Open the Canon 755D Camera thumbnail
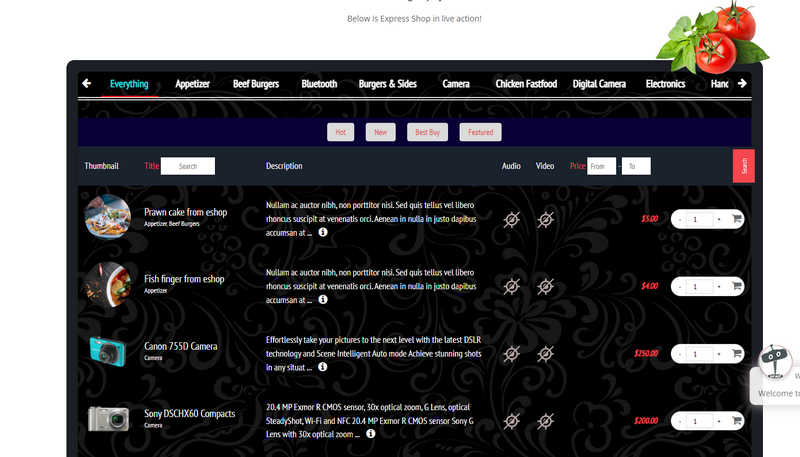The height and width of the screenshot is (457, 800). coord(108,351)
